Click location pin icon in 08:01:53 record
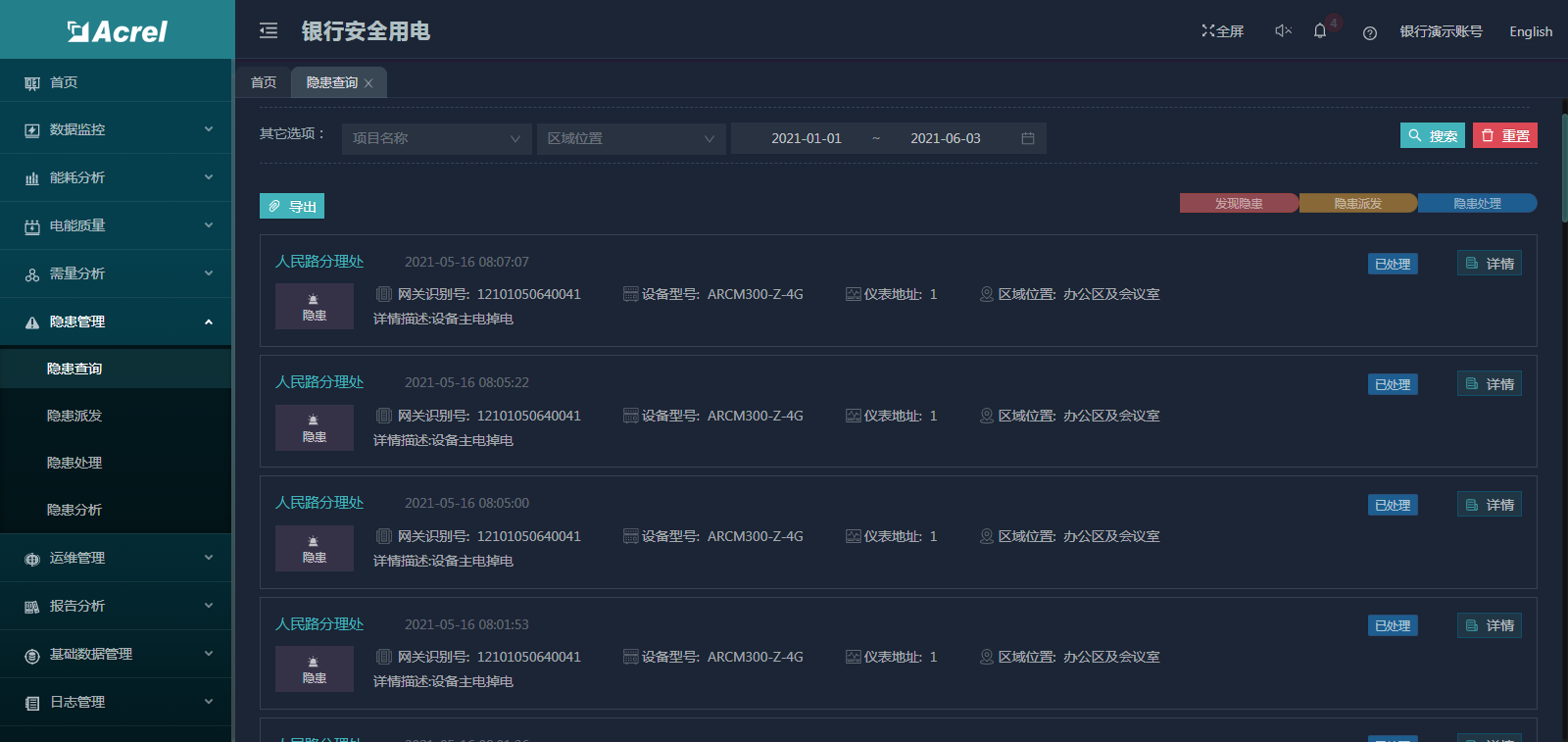Image resolution: width=1568 pixels, height=742 pixels. (987, 657)
